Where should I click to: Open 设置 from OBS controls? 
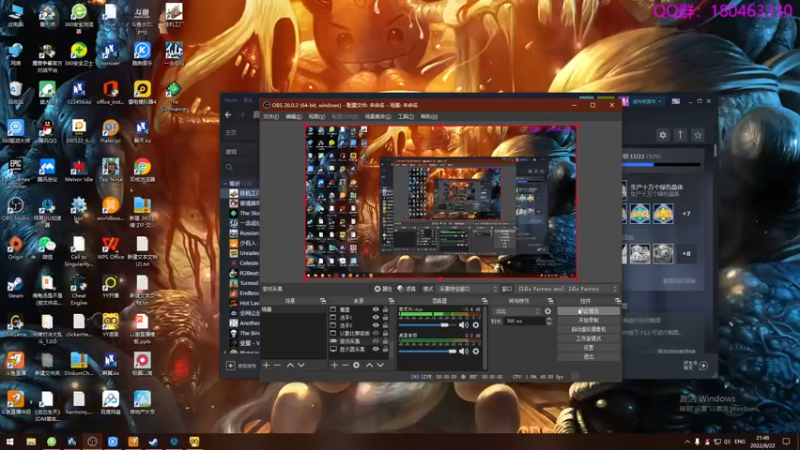pyautogui.click(x=588, y=348)
